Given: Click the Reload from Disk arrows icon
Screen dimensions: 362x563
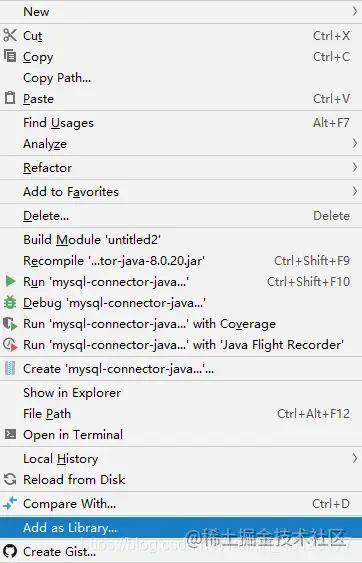Looking at the screenshot, I should coord(10,479).
